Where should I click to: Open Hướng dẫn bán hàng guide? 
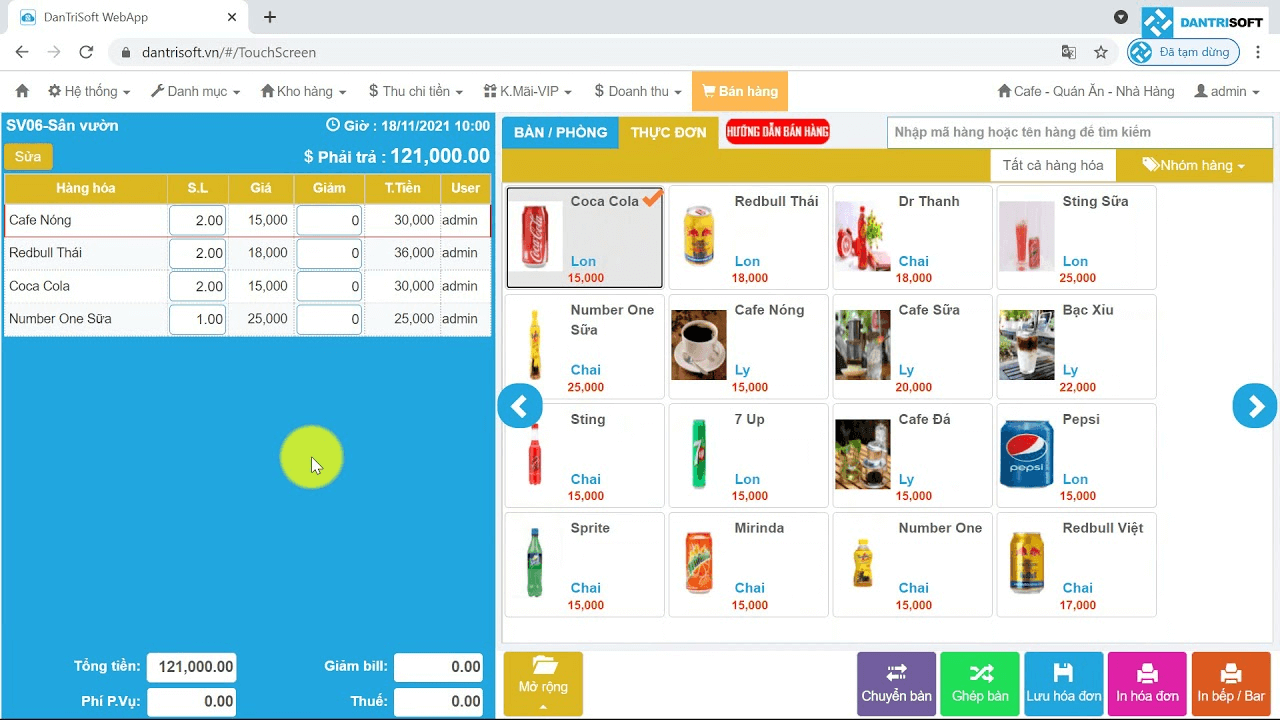pyautogui.click(x=777, y=131)
